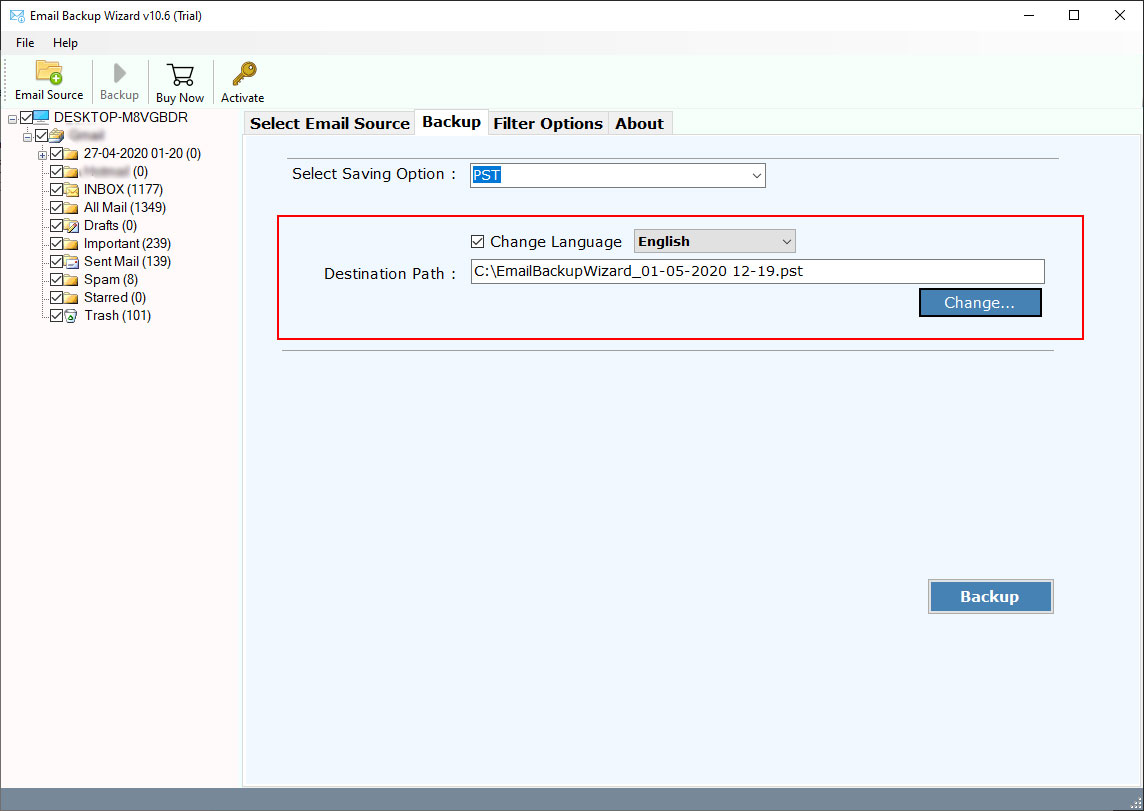
Task: Select the Starred (0) tree label
Action: [115, 298]
